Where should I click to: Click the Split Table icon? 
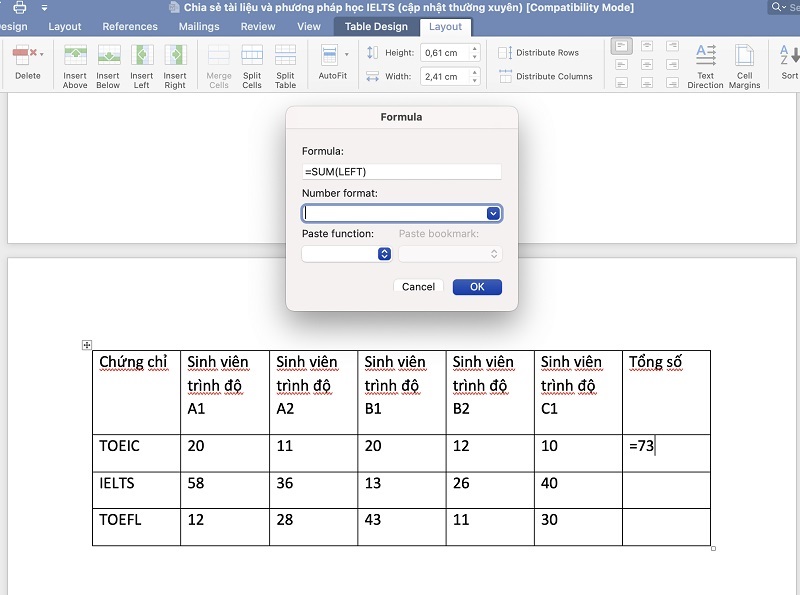286,56
